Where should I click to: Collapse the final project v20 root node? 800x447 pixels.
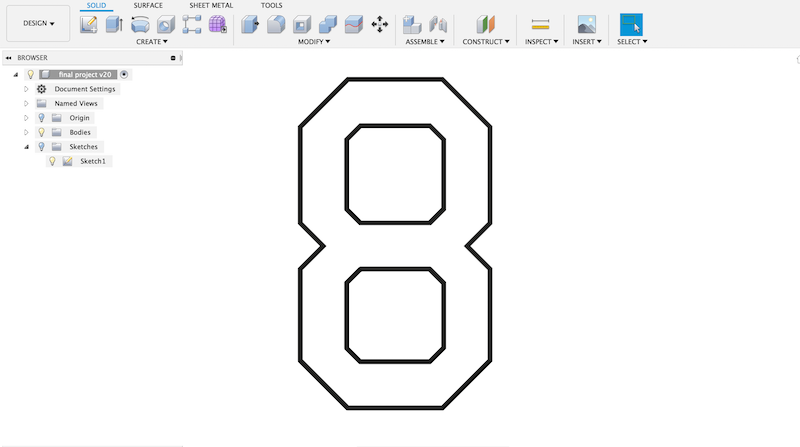pos(16,75)
